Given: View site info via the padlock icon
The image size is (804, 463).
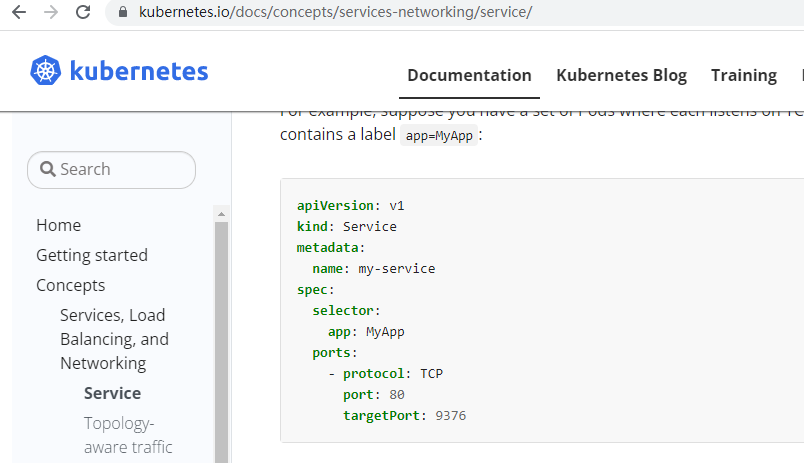Looking at the screenshot, I should click(x=124, y=13).
